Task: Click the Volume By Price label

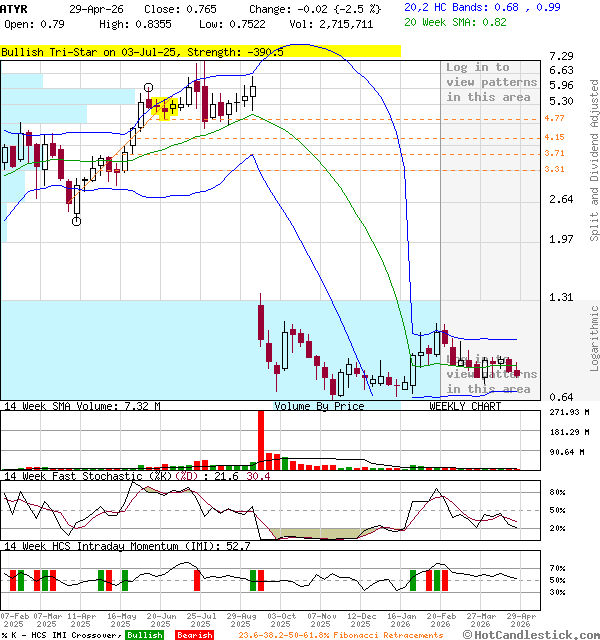Action: point(319,406)
